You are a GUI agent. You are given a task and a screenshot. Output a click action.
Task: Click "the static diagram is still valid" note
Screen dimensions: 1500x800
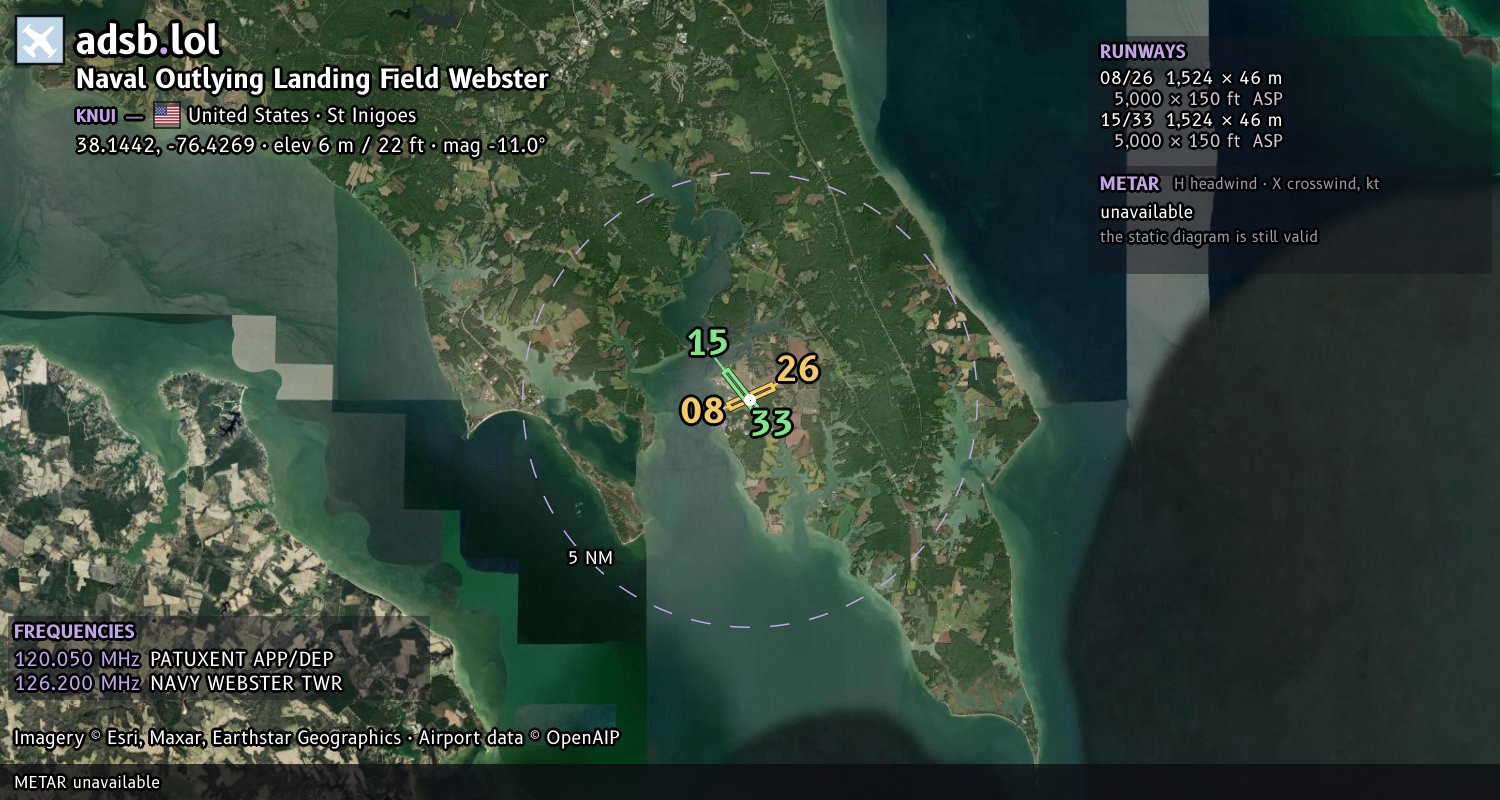coord(1209,237)
